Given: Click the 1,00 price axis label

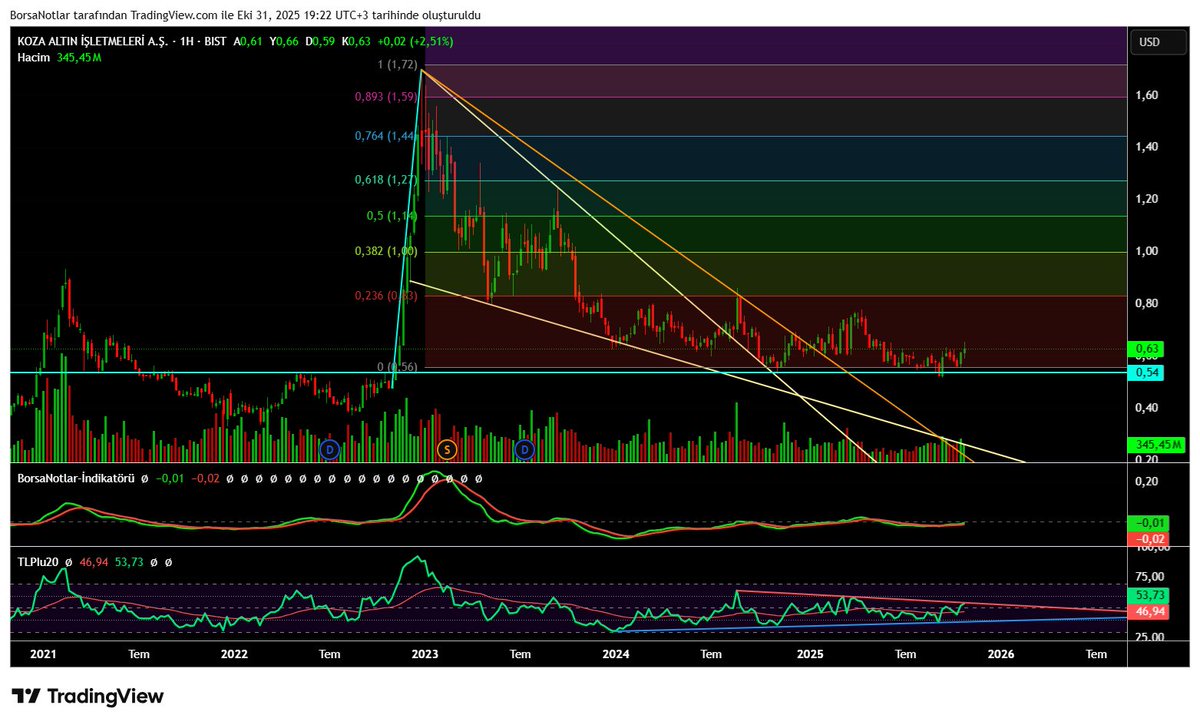Looking at the screenshot, I should 1146,251.
